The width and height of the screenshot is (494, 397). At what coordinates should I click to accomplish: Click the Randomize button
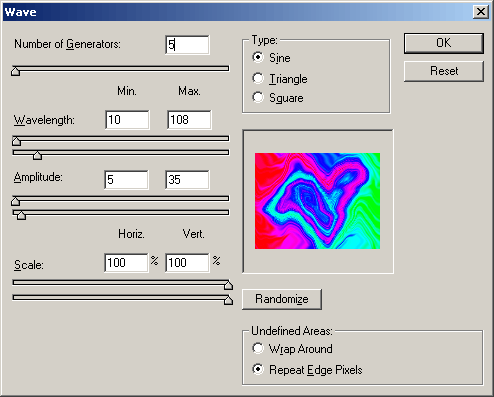pos(282,299)
